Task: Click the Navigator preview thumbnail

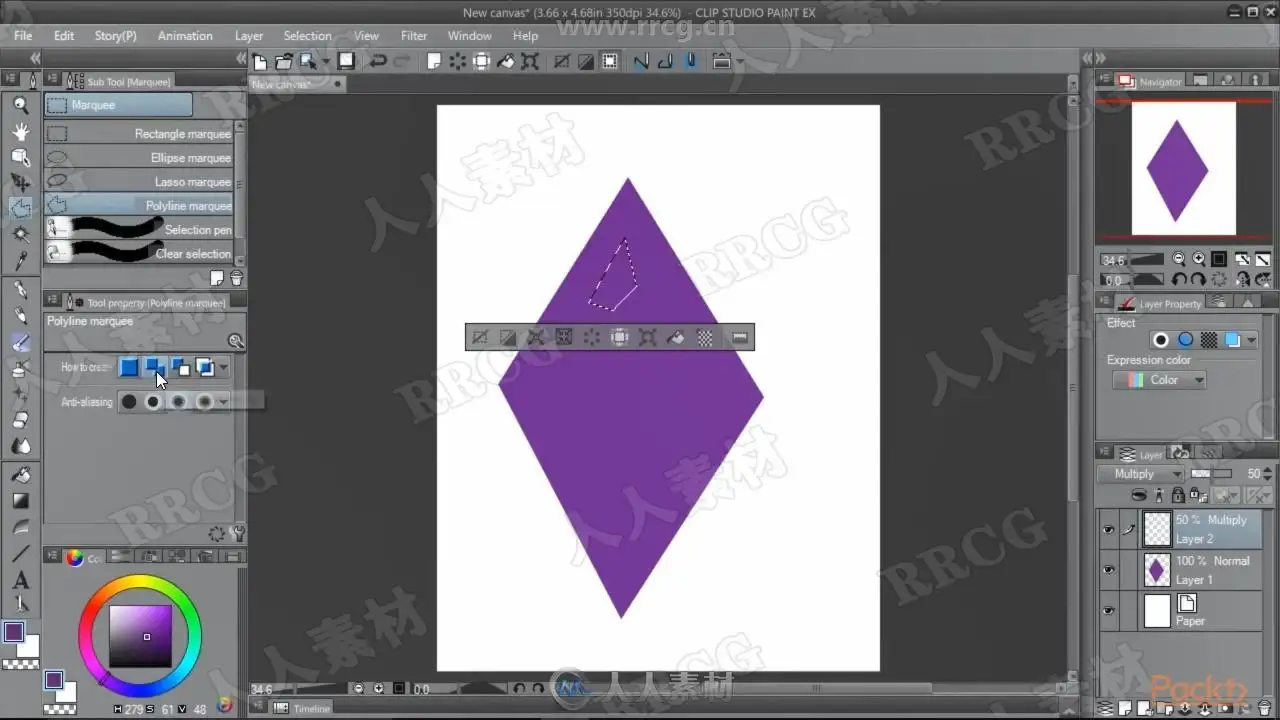Action: (x=1183, y=168)
